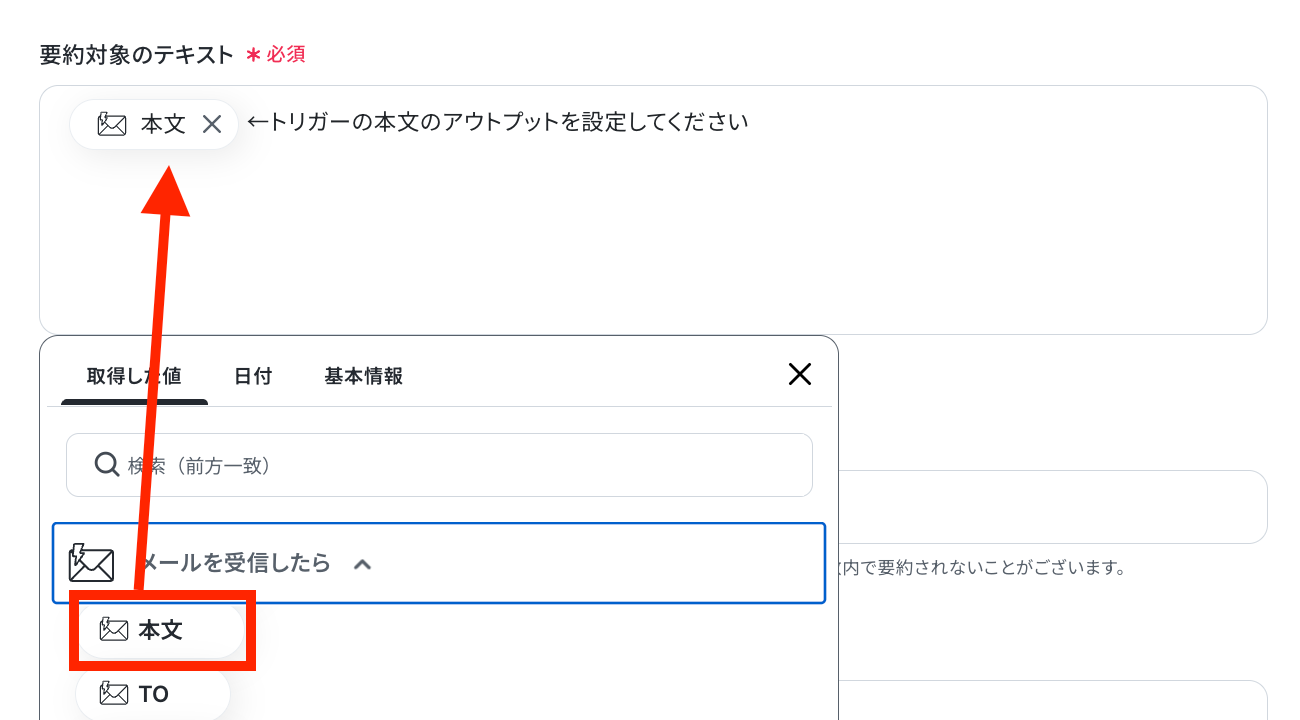Click the magnifier search icon
This screenshot has height=720, width=1300.
(x=107, y=464)
